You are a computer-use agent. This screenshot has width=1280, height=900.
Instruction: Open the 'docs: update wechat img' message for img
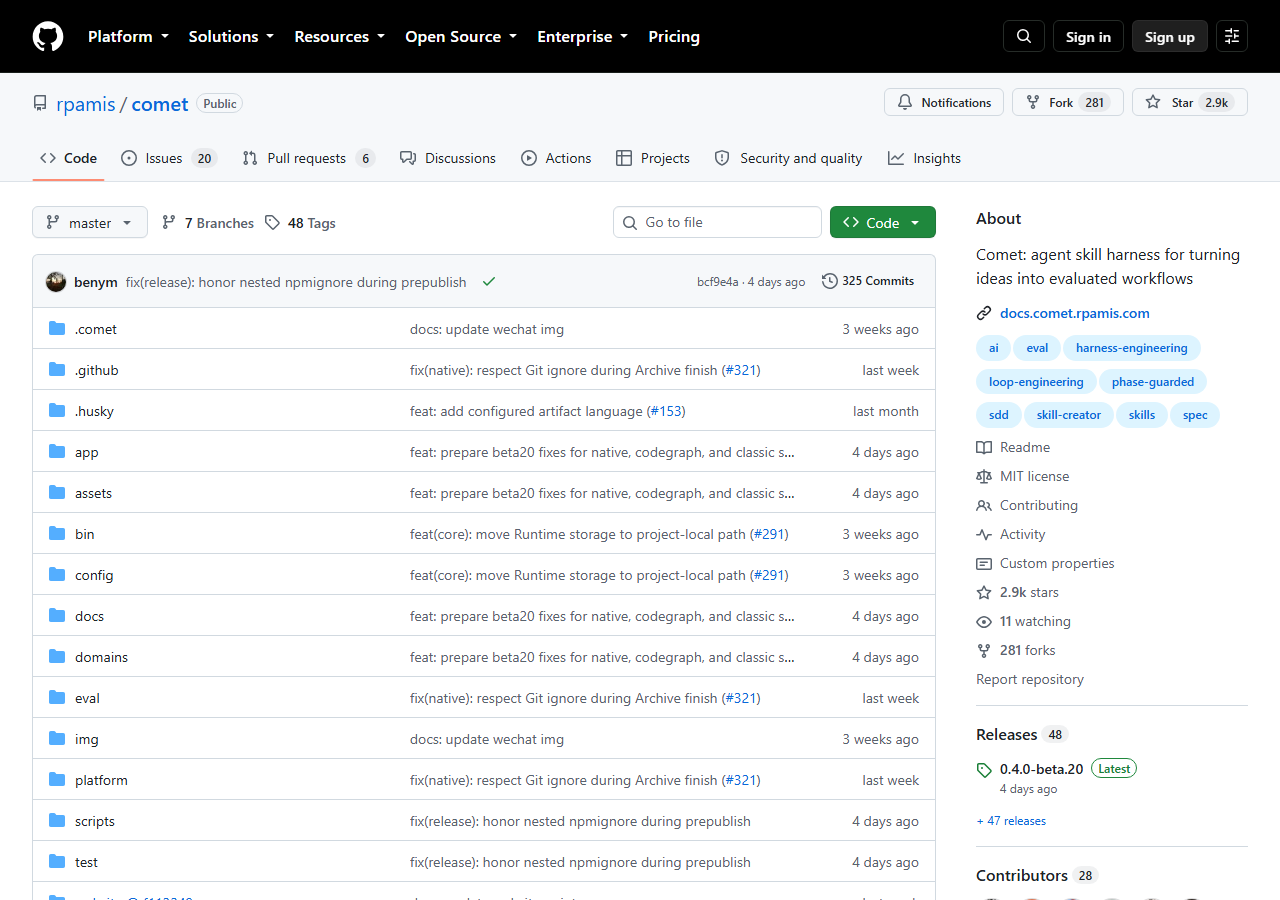pos(487,739)
